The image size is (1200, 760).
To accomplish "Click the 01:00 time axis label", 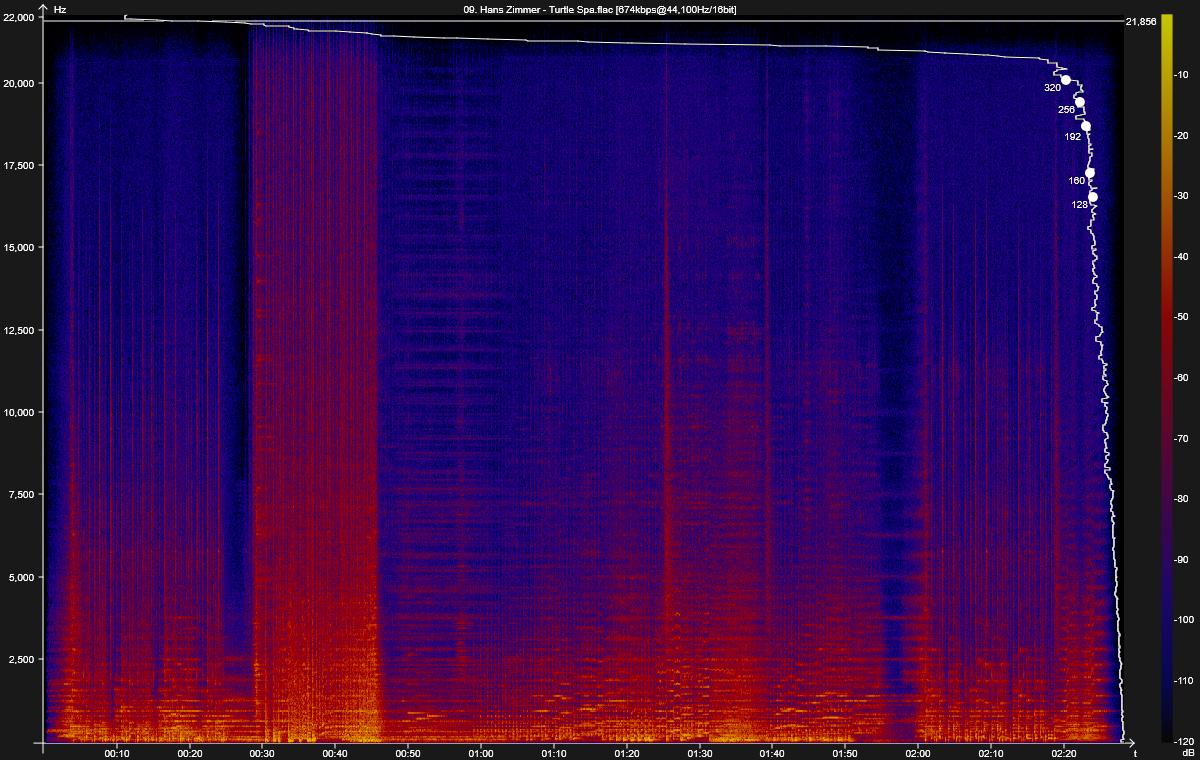I will [x=481, y=752].
